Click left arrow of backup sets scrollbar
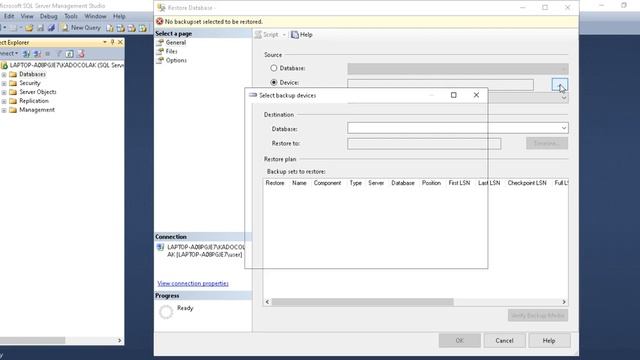Image resolution: width=640 pixels, height=360 pixels. click(267, 302)
